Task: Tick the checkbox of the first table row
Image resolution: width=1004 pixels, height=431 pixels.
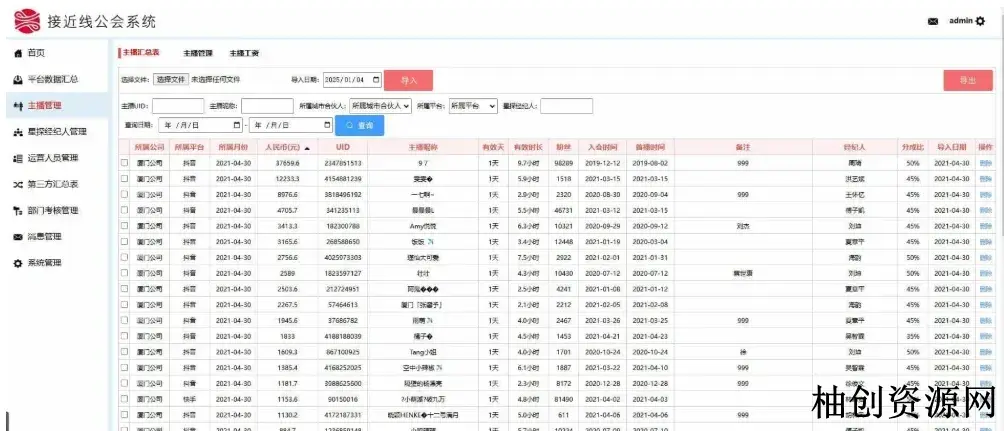Action: point(125,162)
